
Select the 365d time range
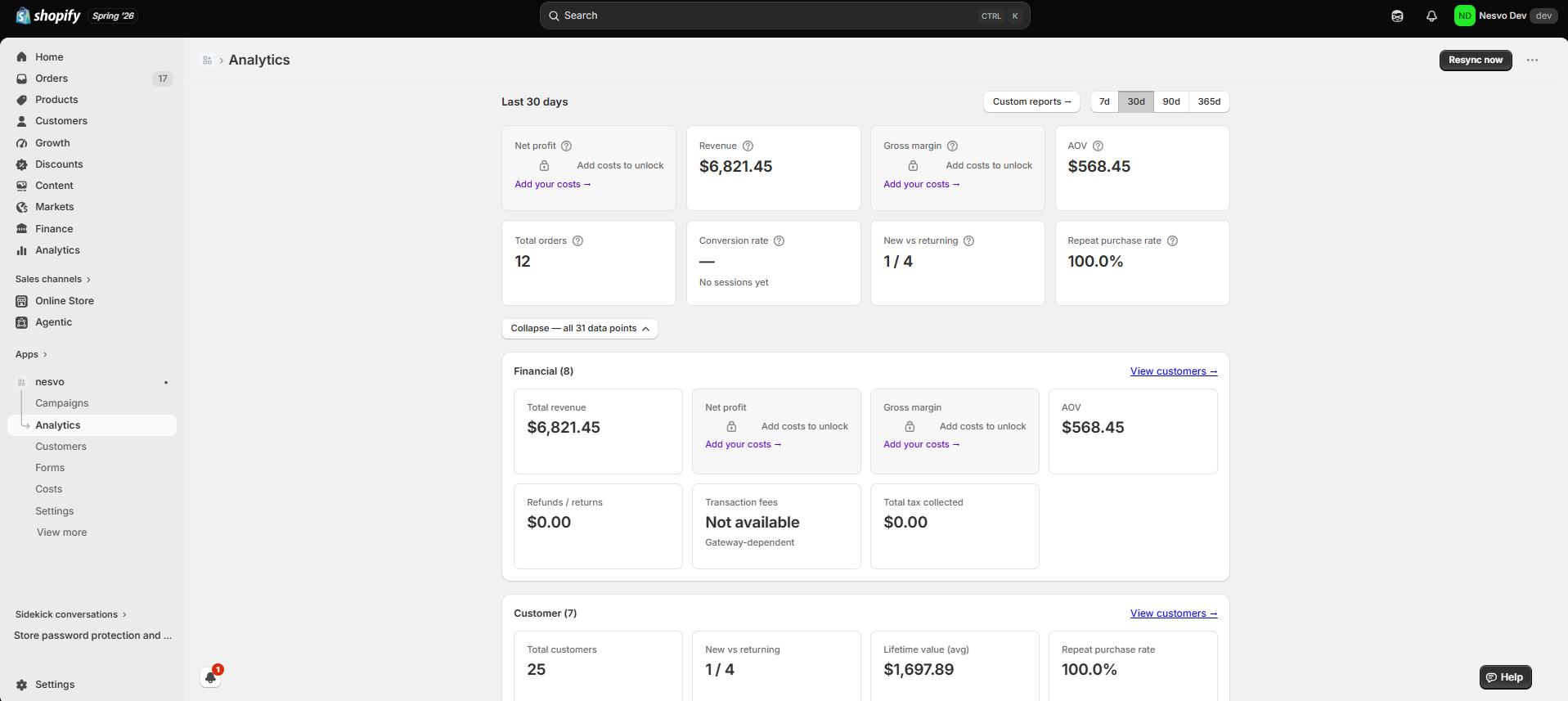pyautogui.click(x=1209, y=101)
